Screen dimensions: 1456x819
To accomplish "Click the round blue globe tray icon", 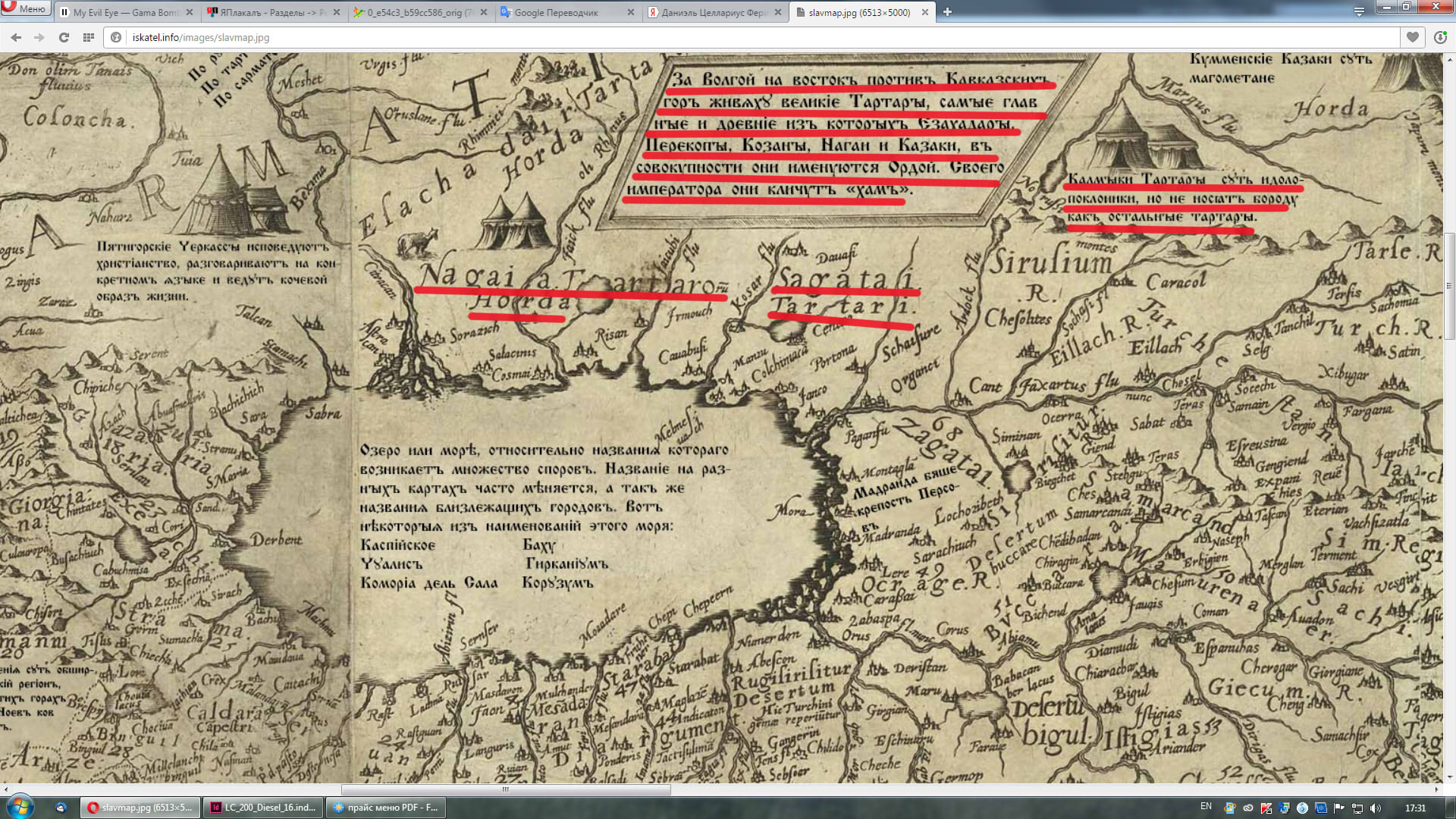I will pos(1302,808).
